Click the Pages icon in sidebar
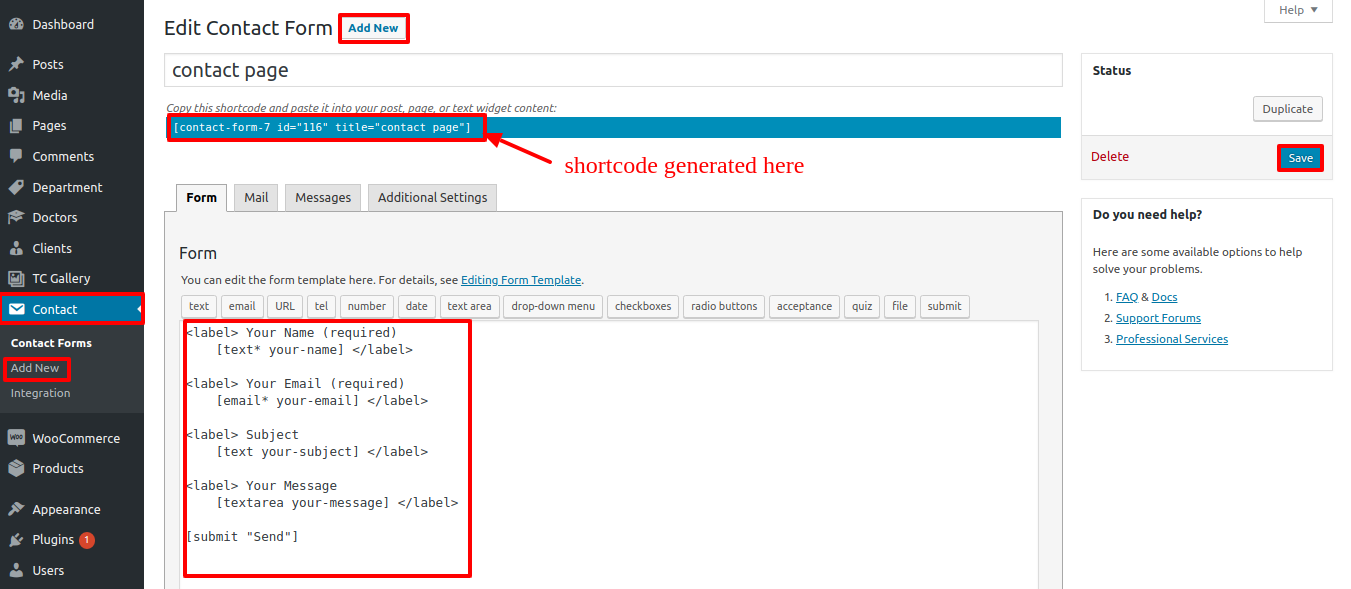 pos(16,126)
